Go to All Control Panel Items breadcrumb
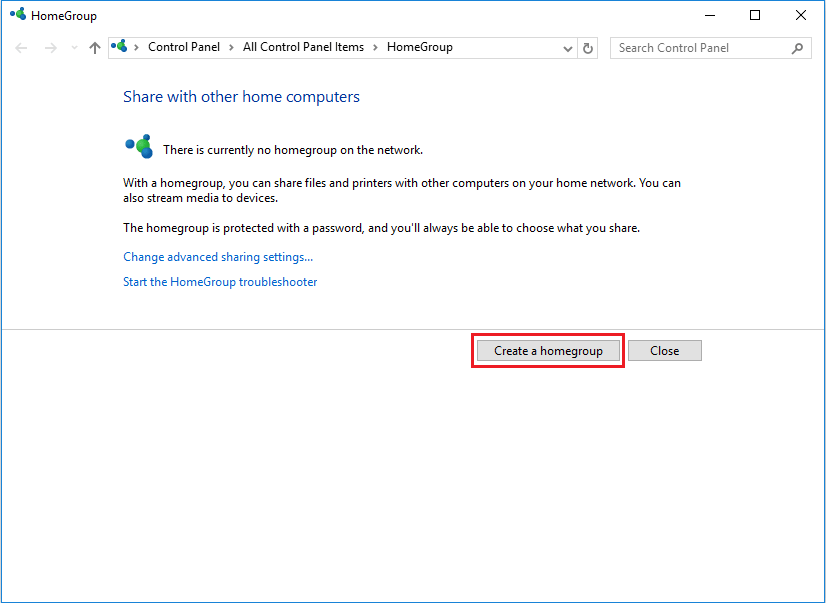826x603 pixels. click(x=303, y=47)
